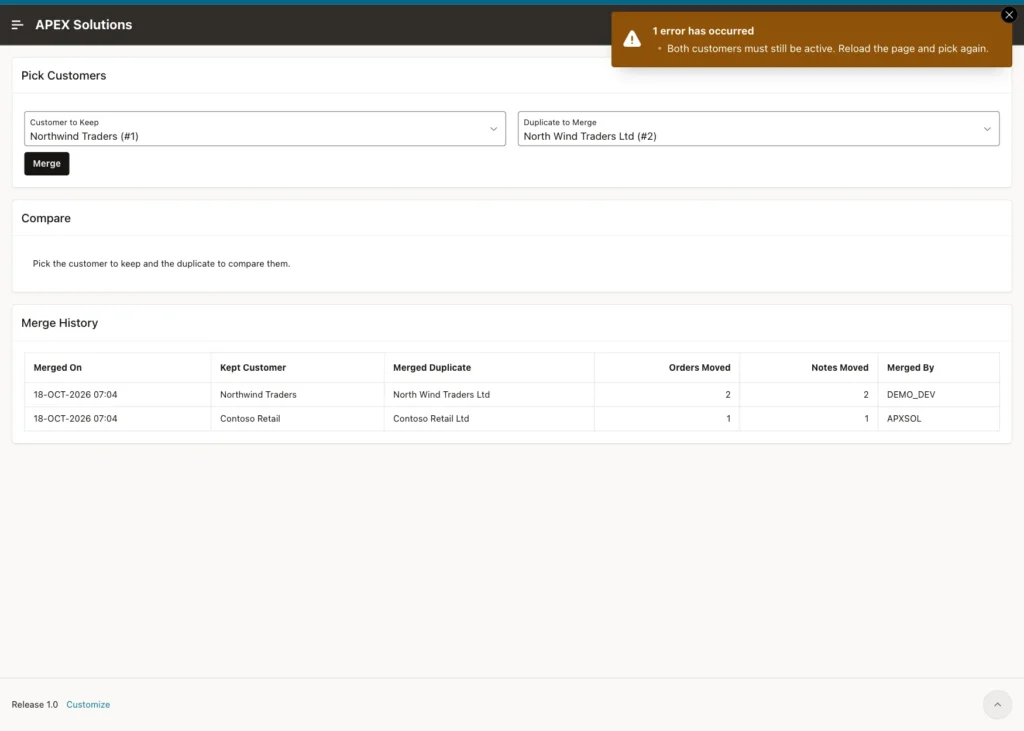Click the compare instructions text
1024x731 pixels.
point(161,264)
